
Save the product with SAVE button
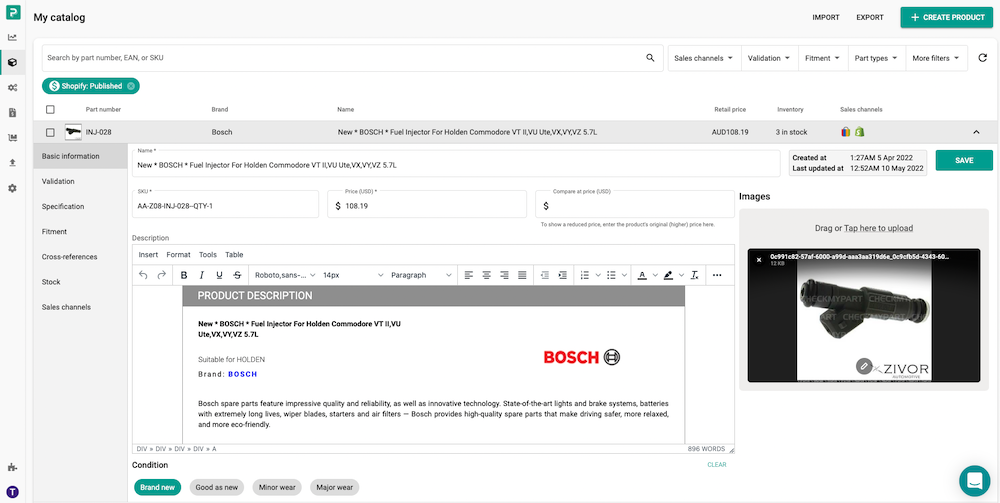coord(964,161)
